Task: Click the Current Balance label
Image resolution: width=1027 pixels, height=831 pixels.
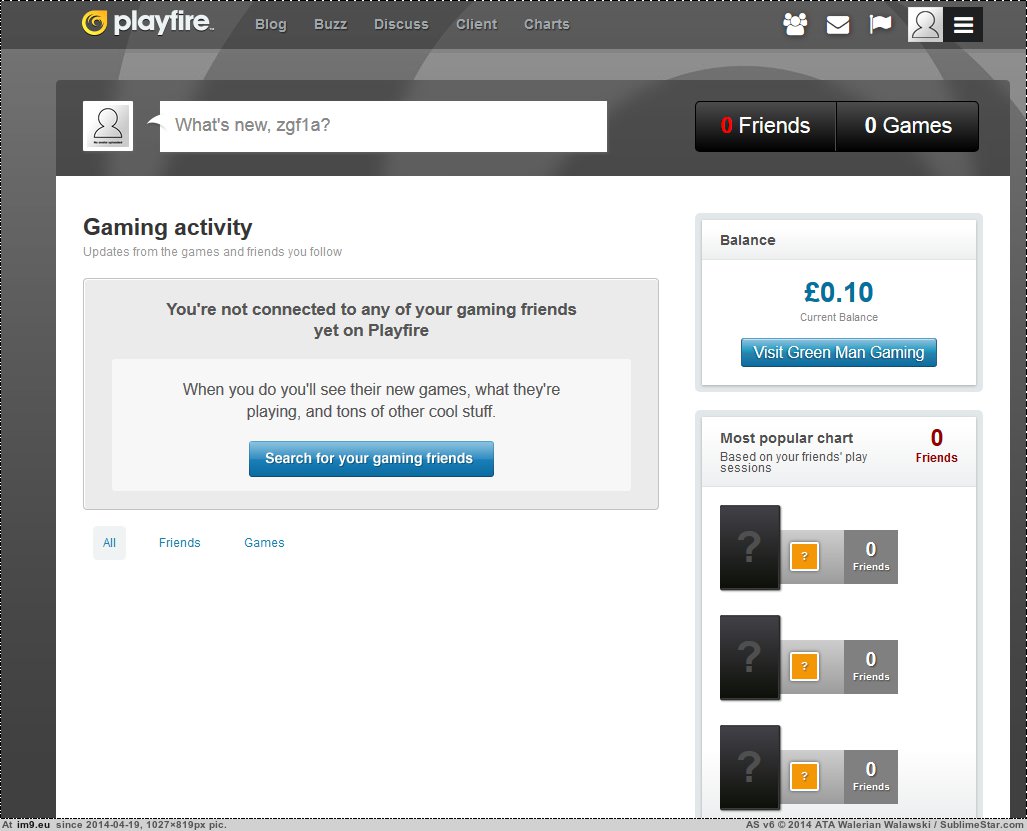Action: [838, 317]
